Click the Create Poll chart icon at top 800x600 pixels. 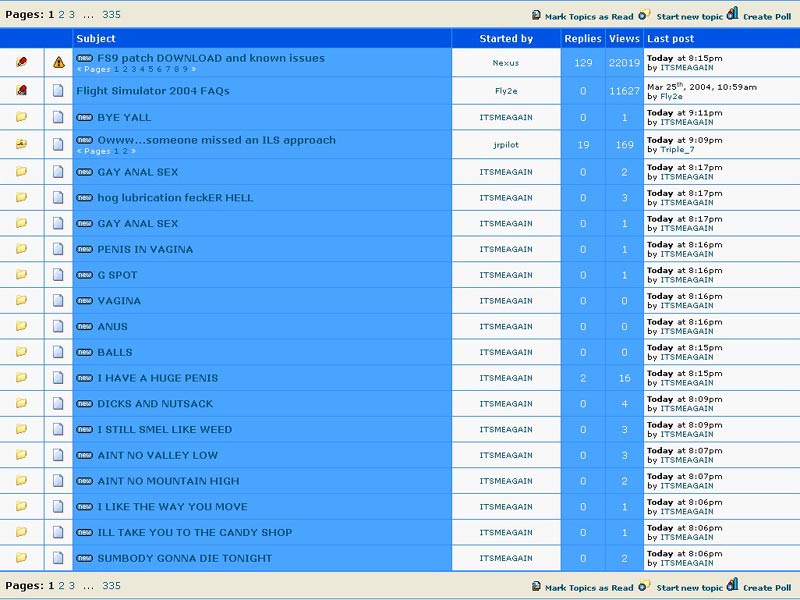(732, 14)
